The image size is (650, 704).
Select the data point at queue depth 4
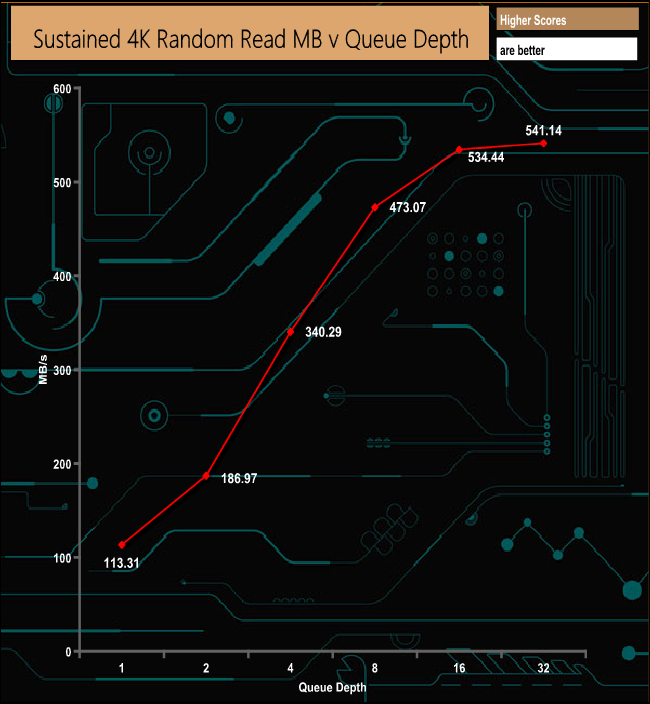pos(290,332)
